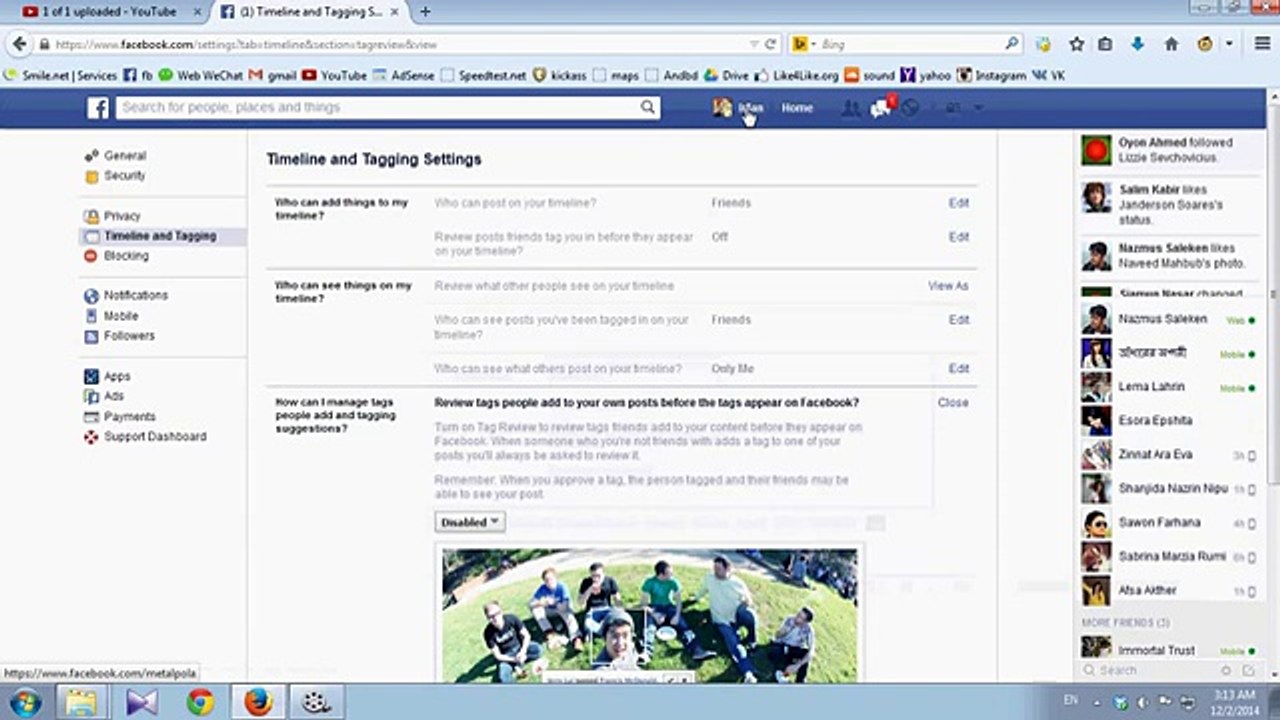Image resolution: width=1280 pixels, height=720 pixels.
Task: Open Friend Requests icon in Facebook header
Action: (x=850, y=108)
